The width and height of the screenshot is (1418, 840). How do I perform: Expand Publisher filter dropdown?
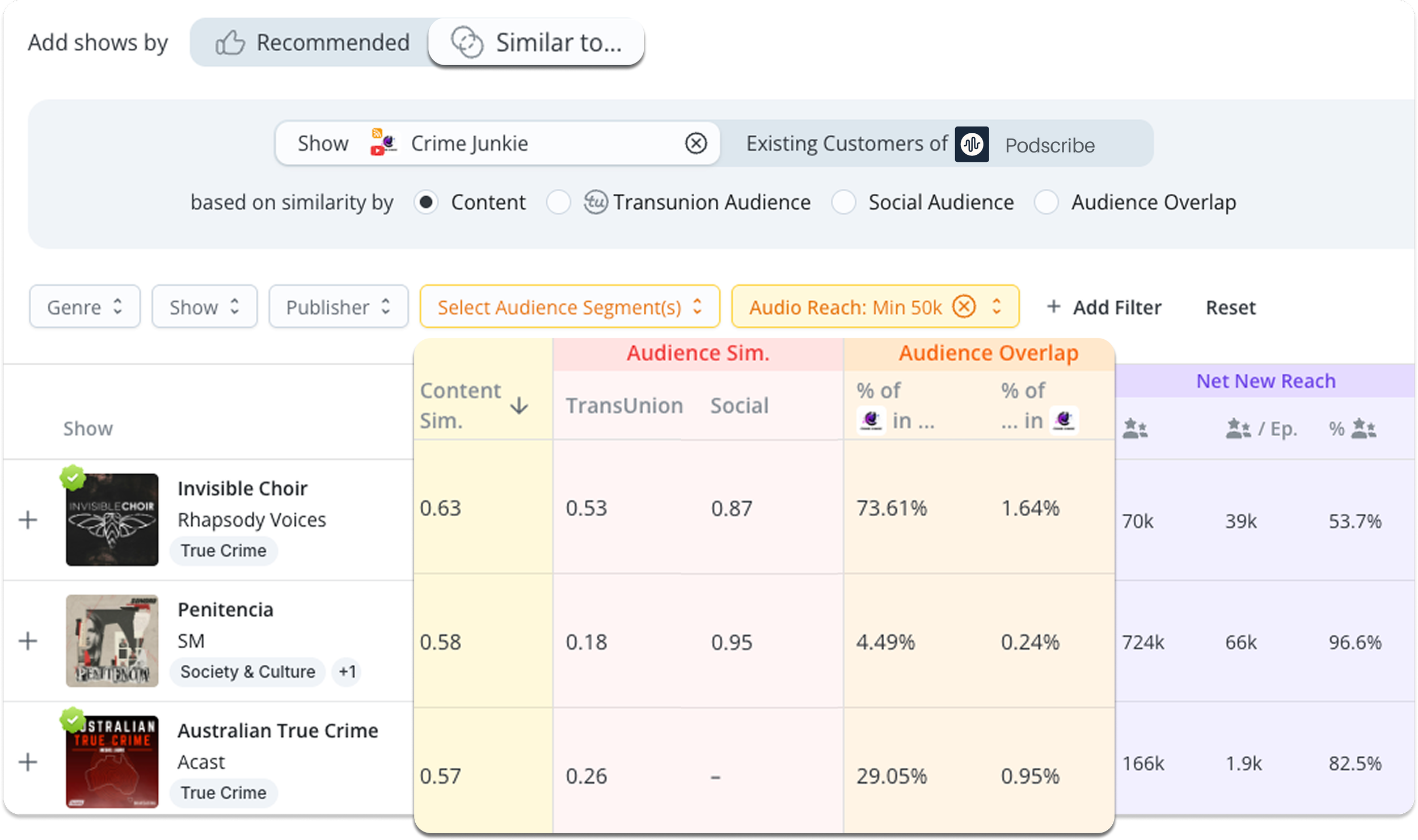tap(338, 307)
